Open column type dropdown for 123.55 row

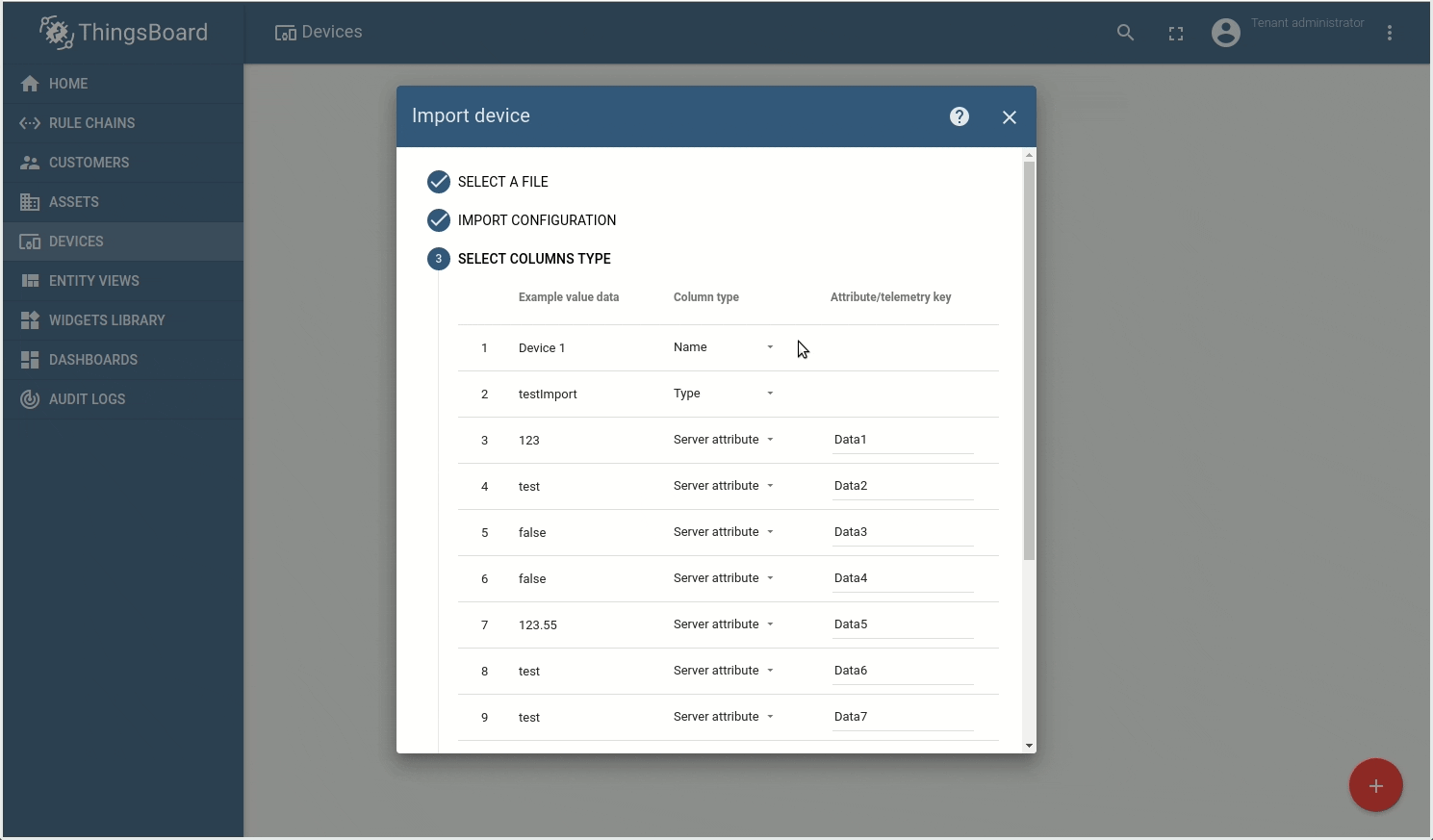point(724,624)
